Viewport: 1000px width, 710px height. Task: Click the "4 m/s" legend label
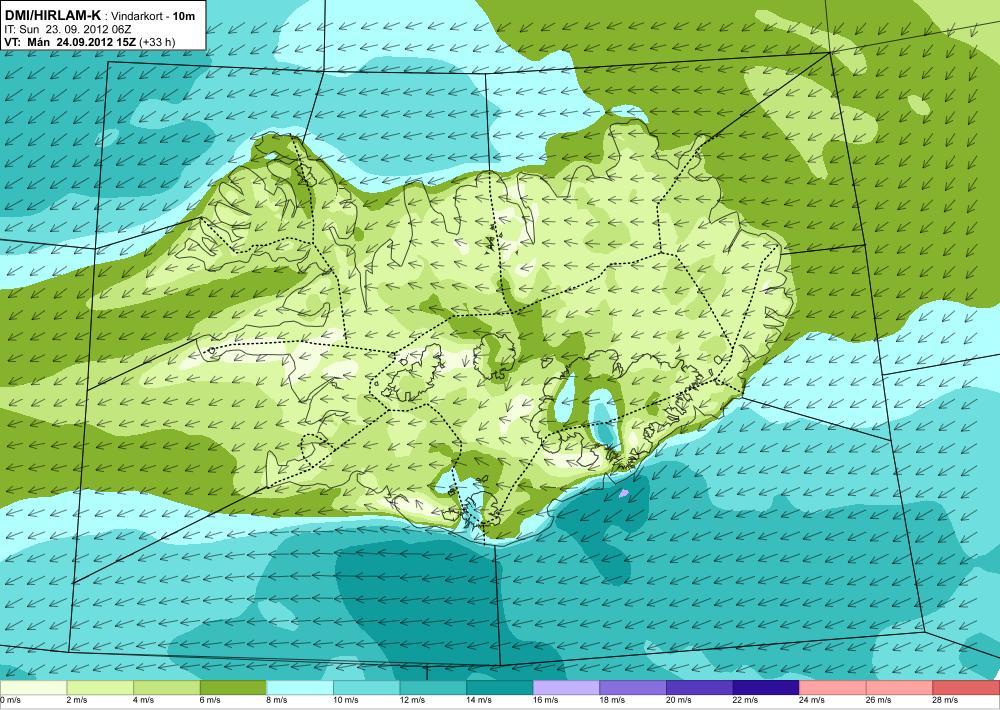(143, 700)
